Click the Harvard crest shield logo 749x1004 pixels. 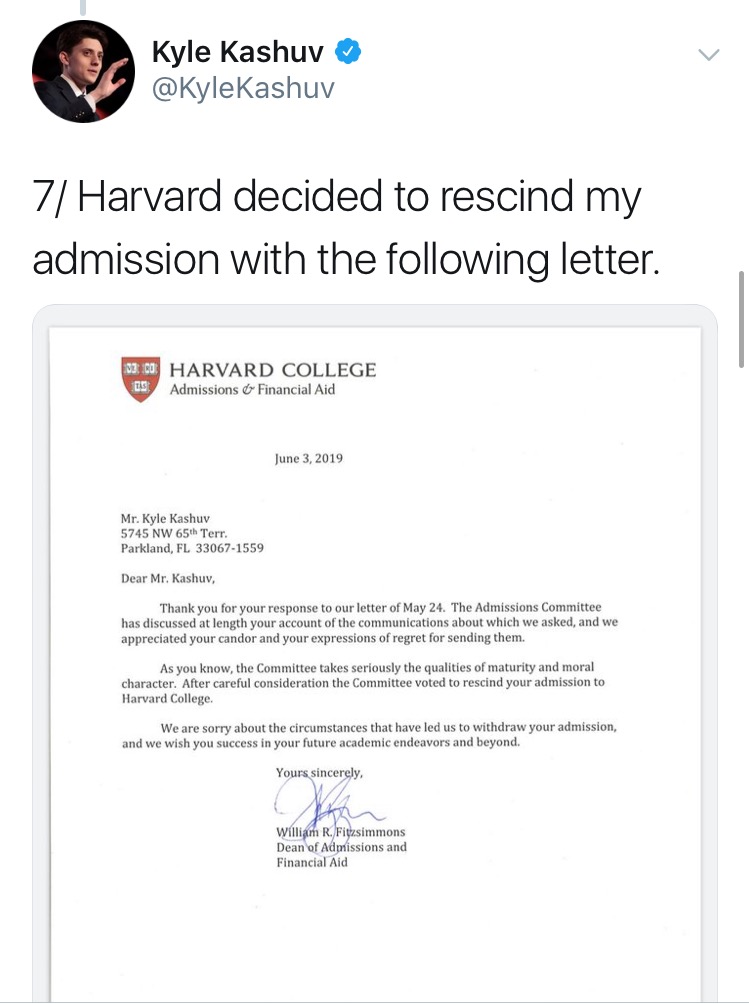[x=140, y=379]
